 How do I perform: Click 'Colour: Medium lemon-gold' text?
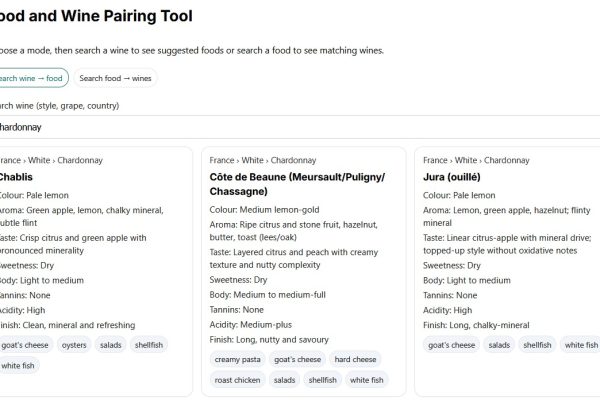264,210
